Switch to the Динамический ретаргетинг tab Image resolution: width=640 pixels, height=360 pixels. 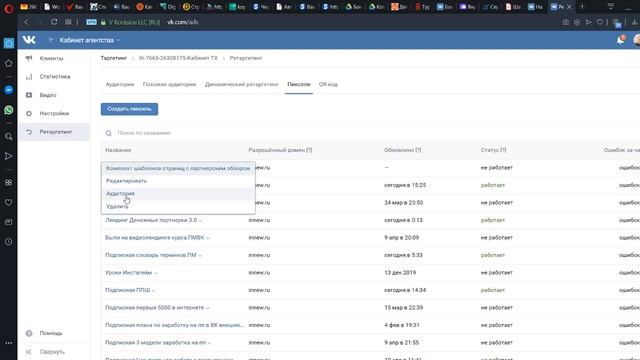(241, 84)
